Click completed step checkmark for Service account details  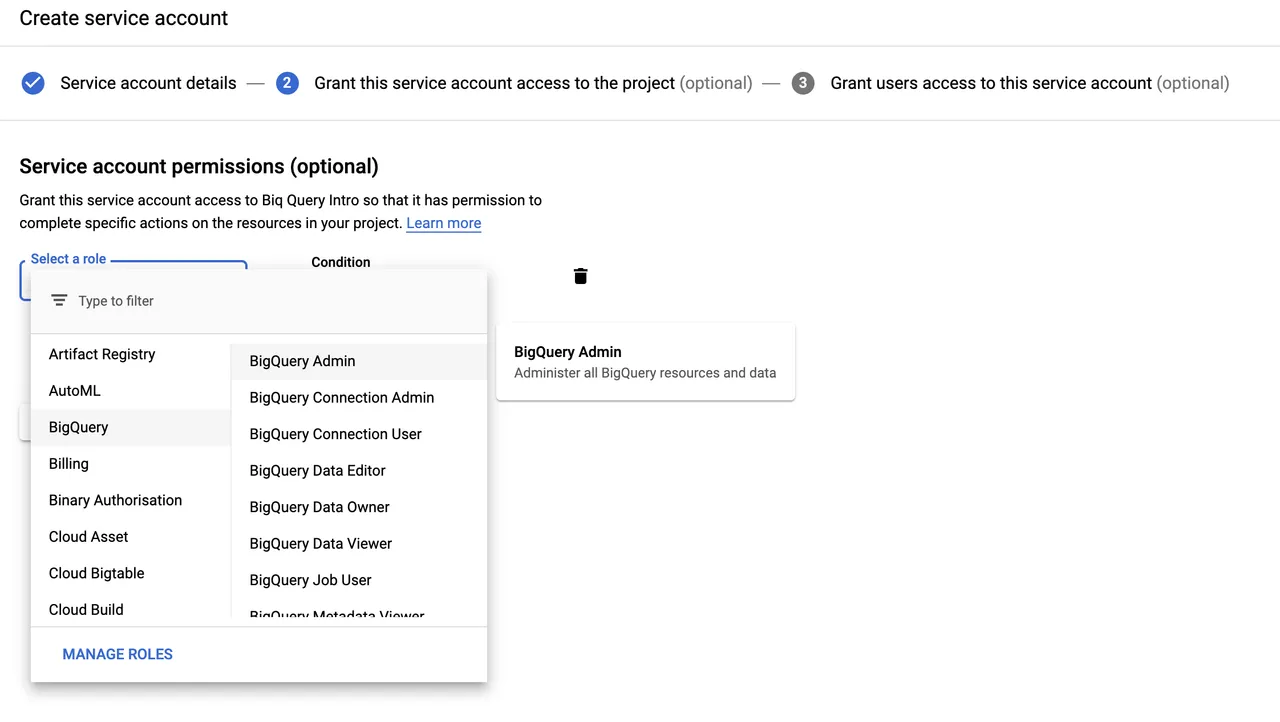click(33, 83)
